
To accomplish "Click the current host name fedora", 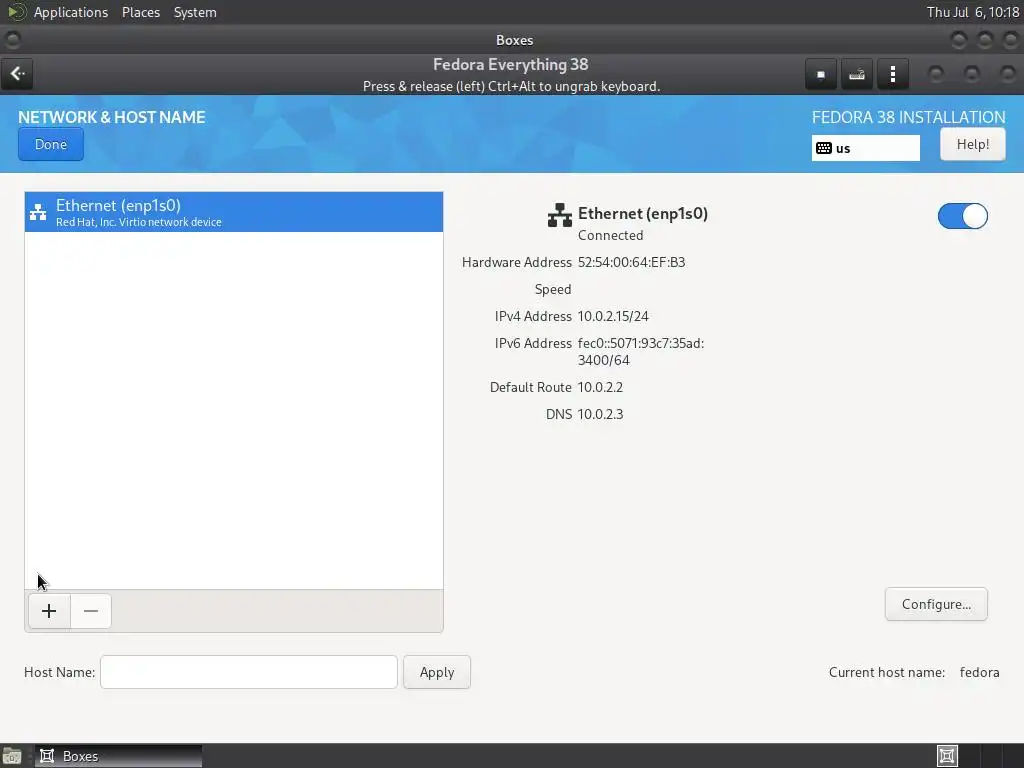I will tap(979, 672).
